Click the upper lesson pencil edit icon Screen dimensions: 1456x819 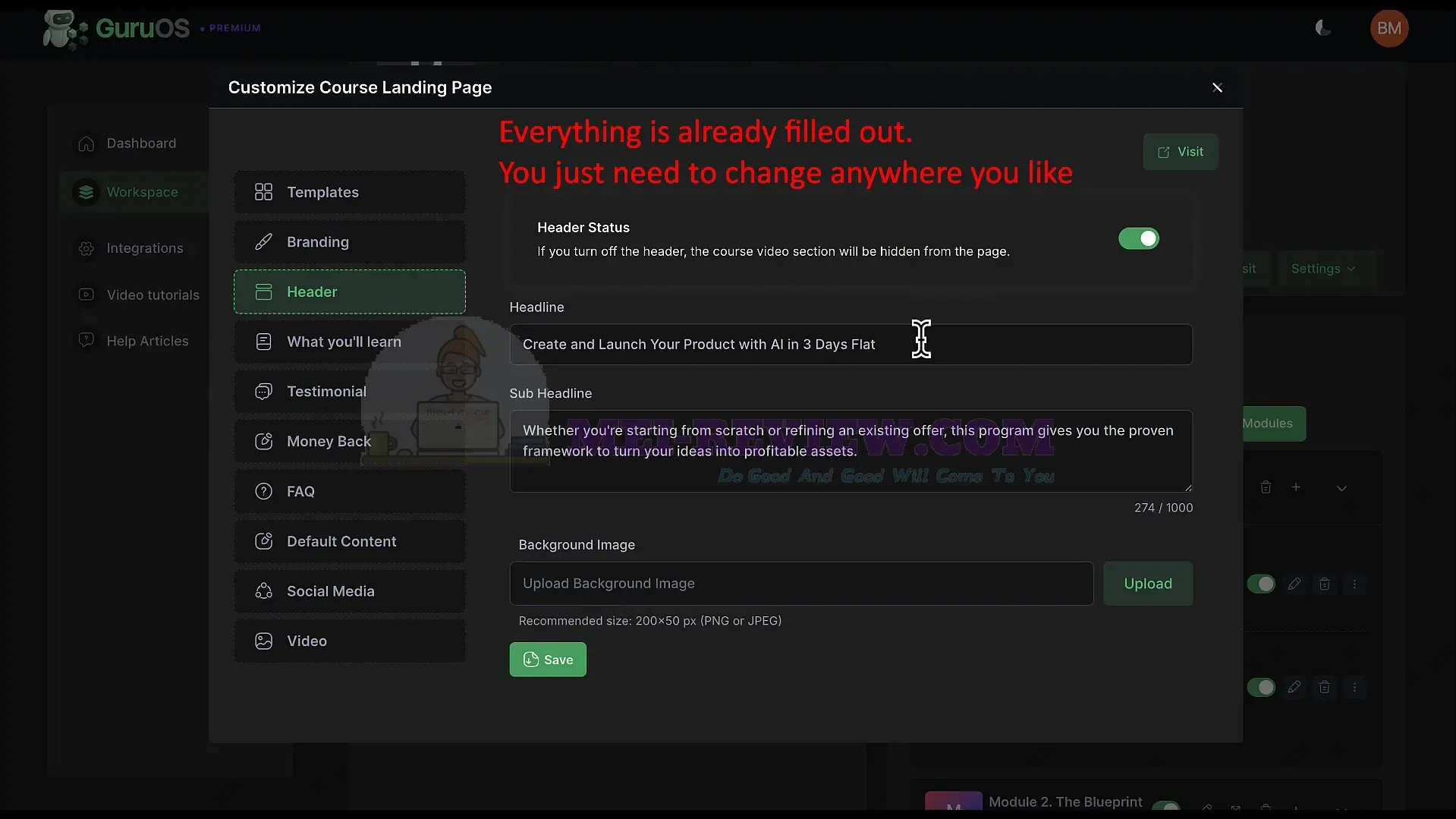(1294, 584)
